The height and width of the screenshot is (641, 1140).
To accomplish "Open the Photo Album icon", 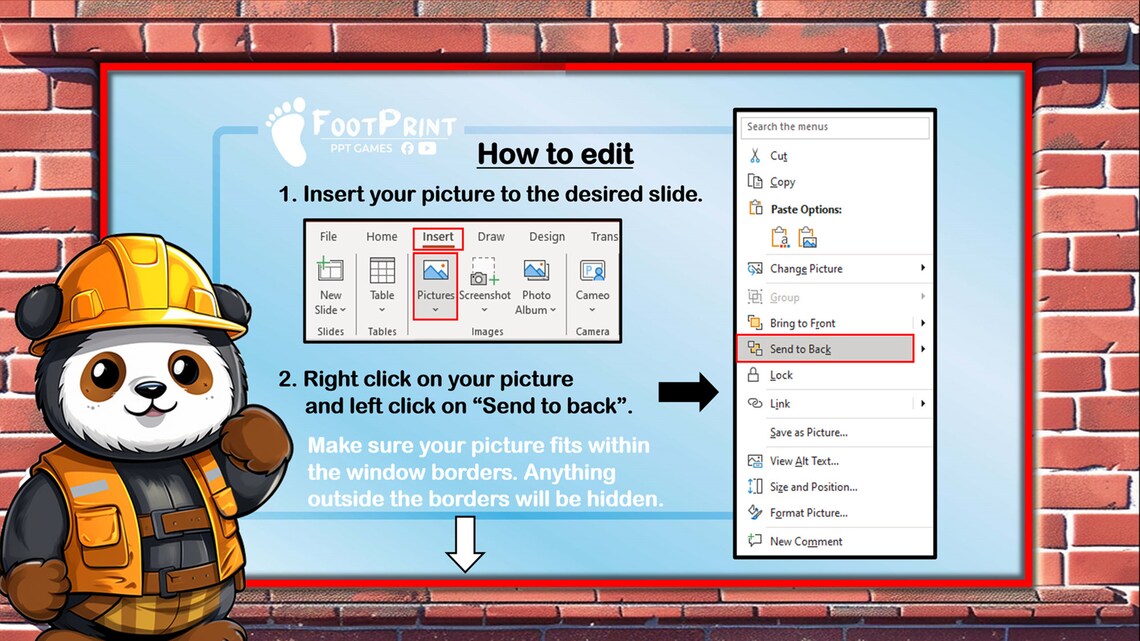I will coord(535,269).
